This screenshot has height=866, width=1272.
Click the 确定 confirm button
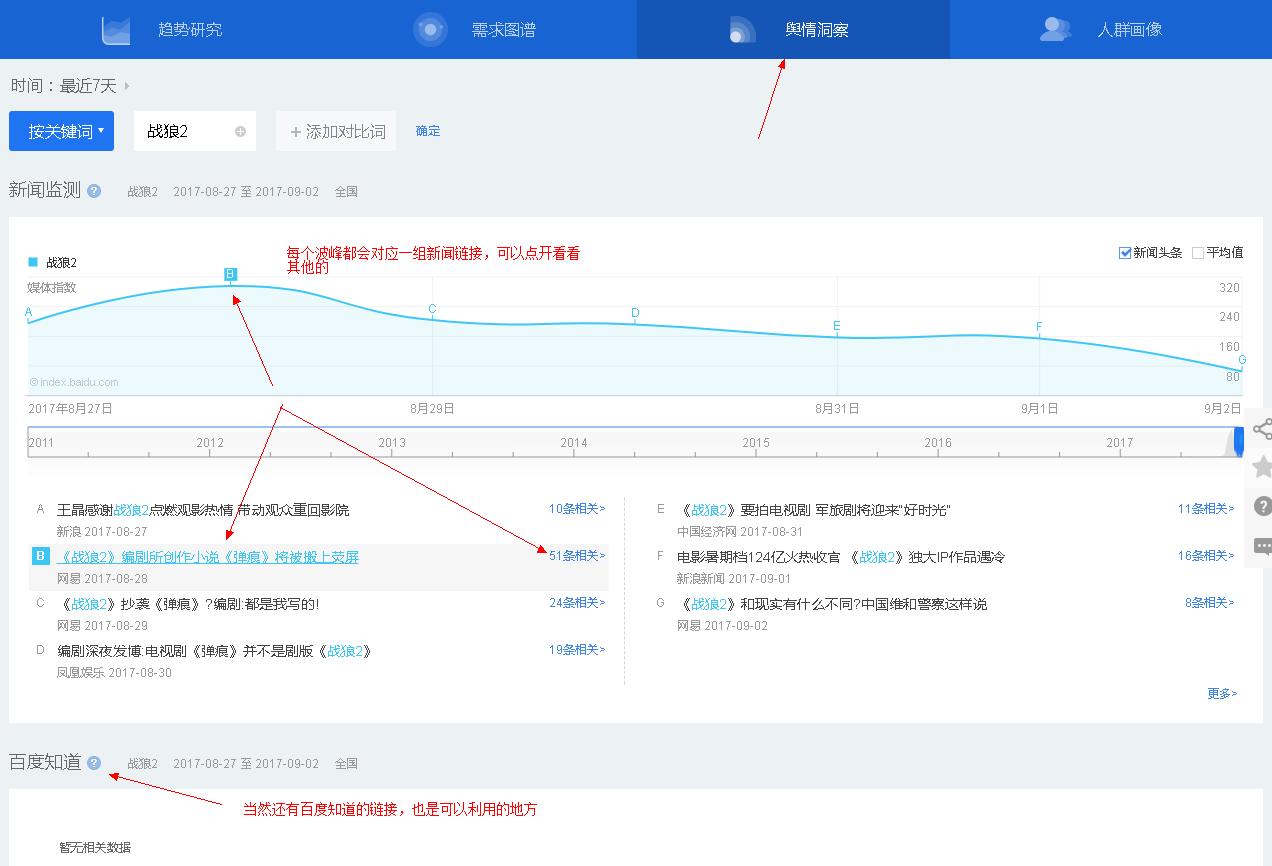pos(428,131)
